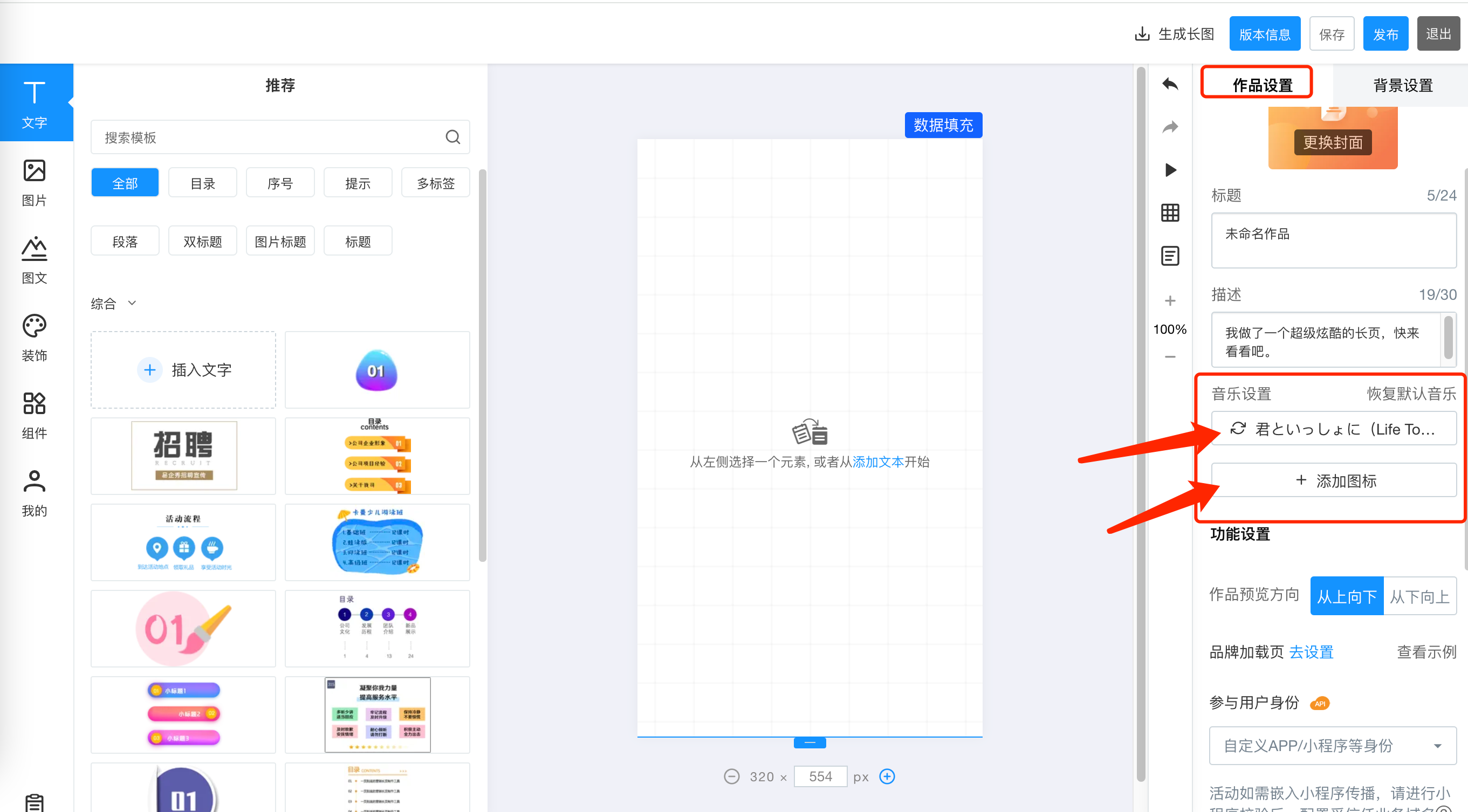Open the 自定义APP/小程序等身份 dropdown
This screenshot has width=1468, height=812.
coord(1333,745)
